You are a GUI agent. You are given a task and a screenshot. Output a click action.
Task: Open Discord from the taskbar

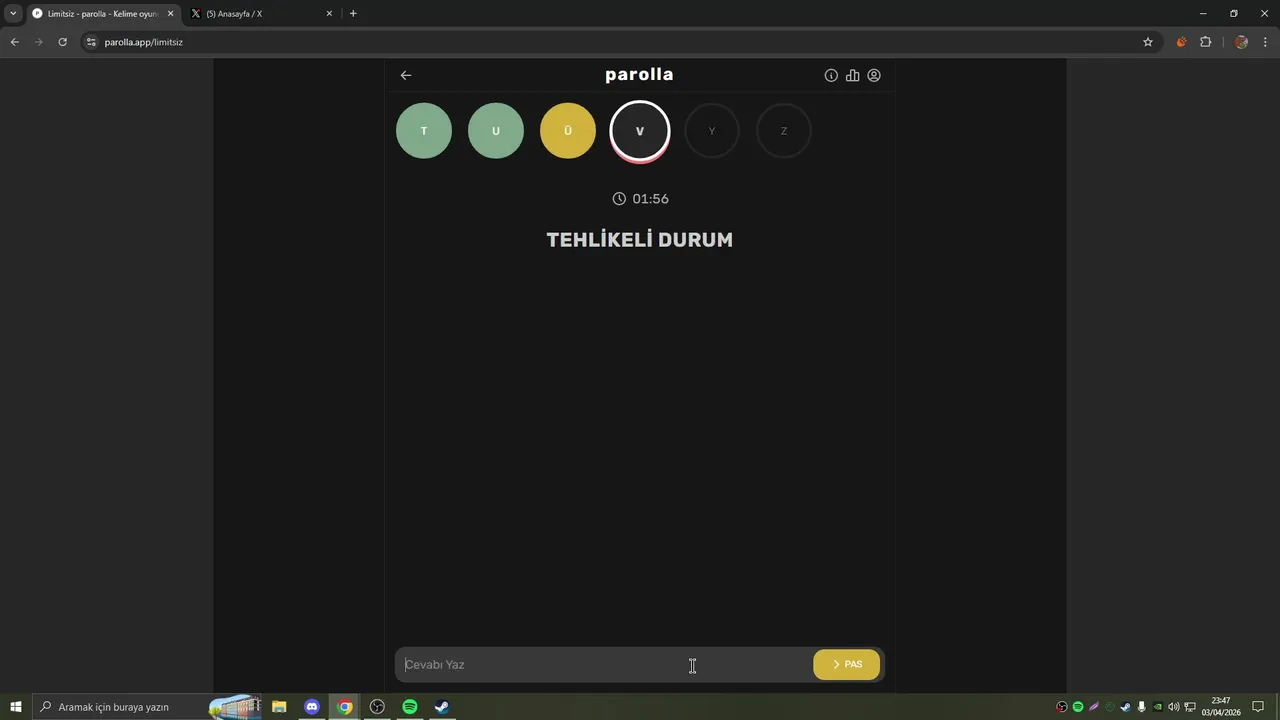[312, 707]
